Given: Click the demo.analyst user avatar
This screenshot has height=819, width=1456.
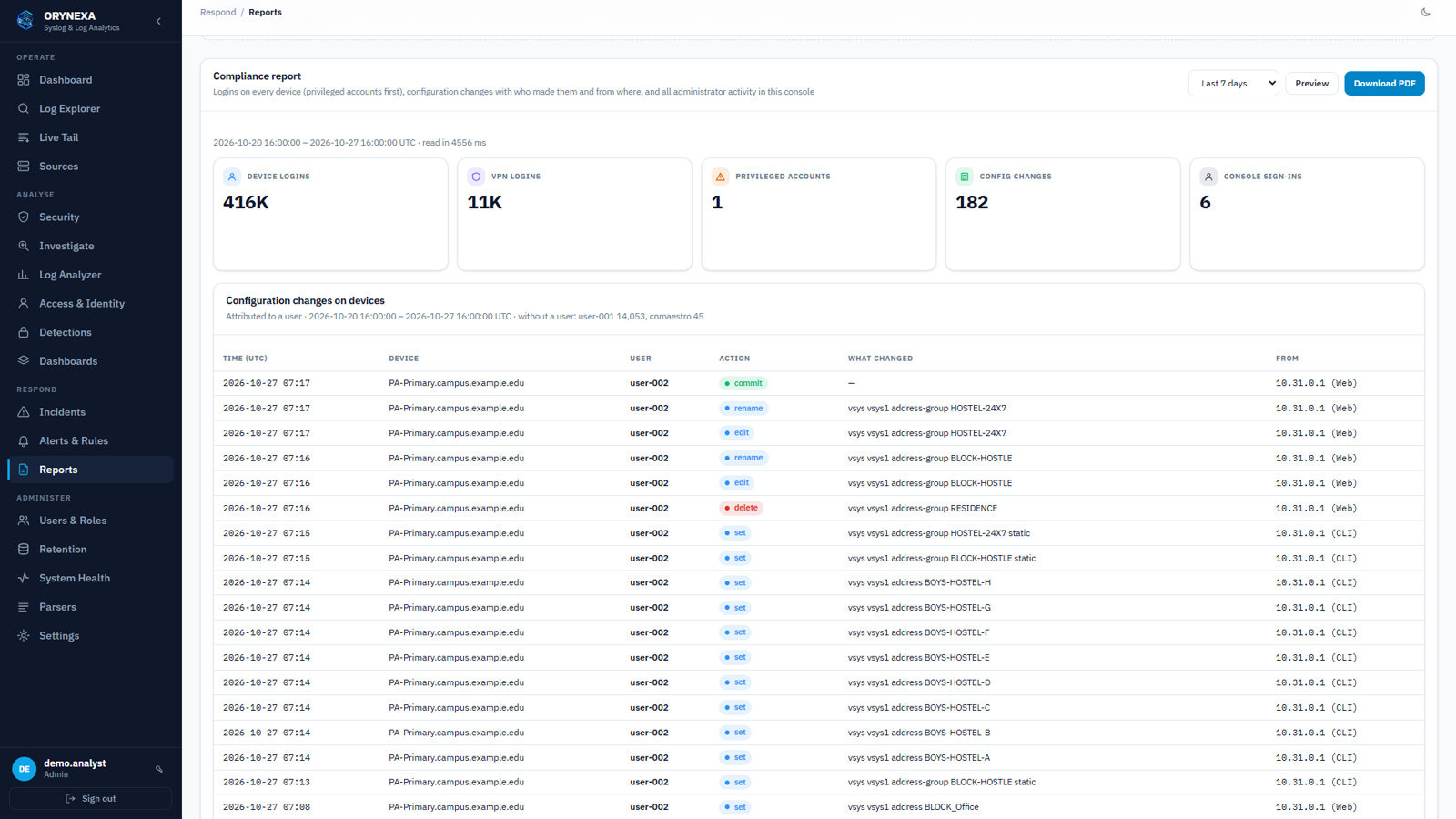Looking at the screenshot, I should tap(25, 769).
